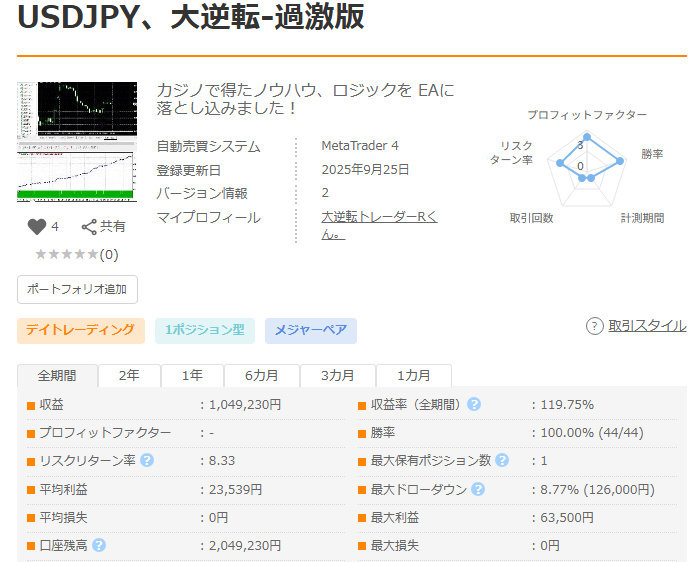This screenshot has height=562, width=700.
Task: Click the ポートフォリオ追加 button
Action: [x=77, y=289]
